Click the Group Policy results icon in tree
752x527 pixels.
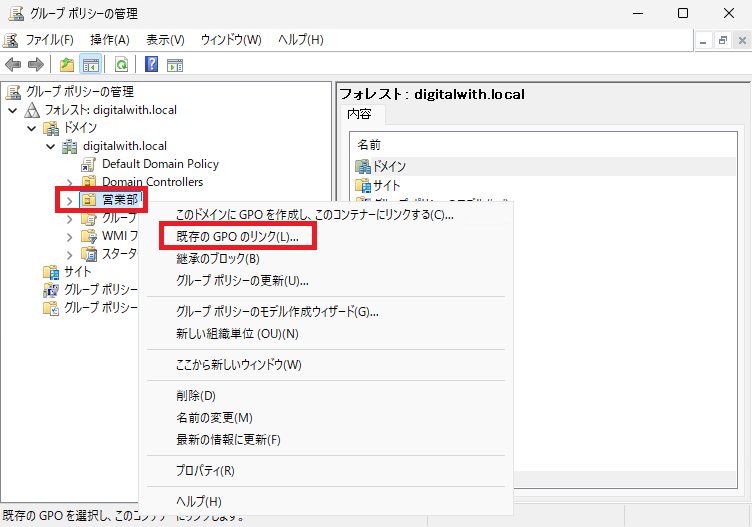[51, 308]
